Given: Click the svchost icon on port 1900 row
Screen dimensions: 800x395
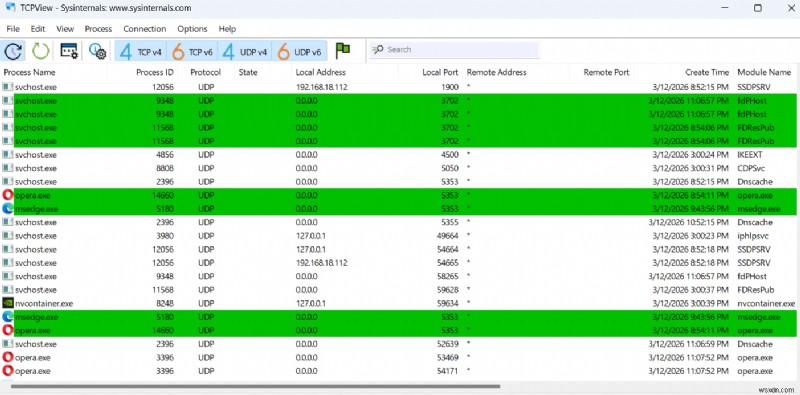Looking at the screenshot, I should click(x=8, y=87).
